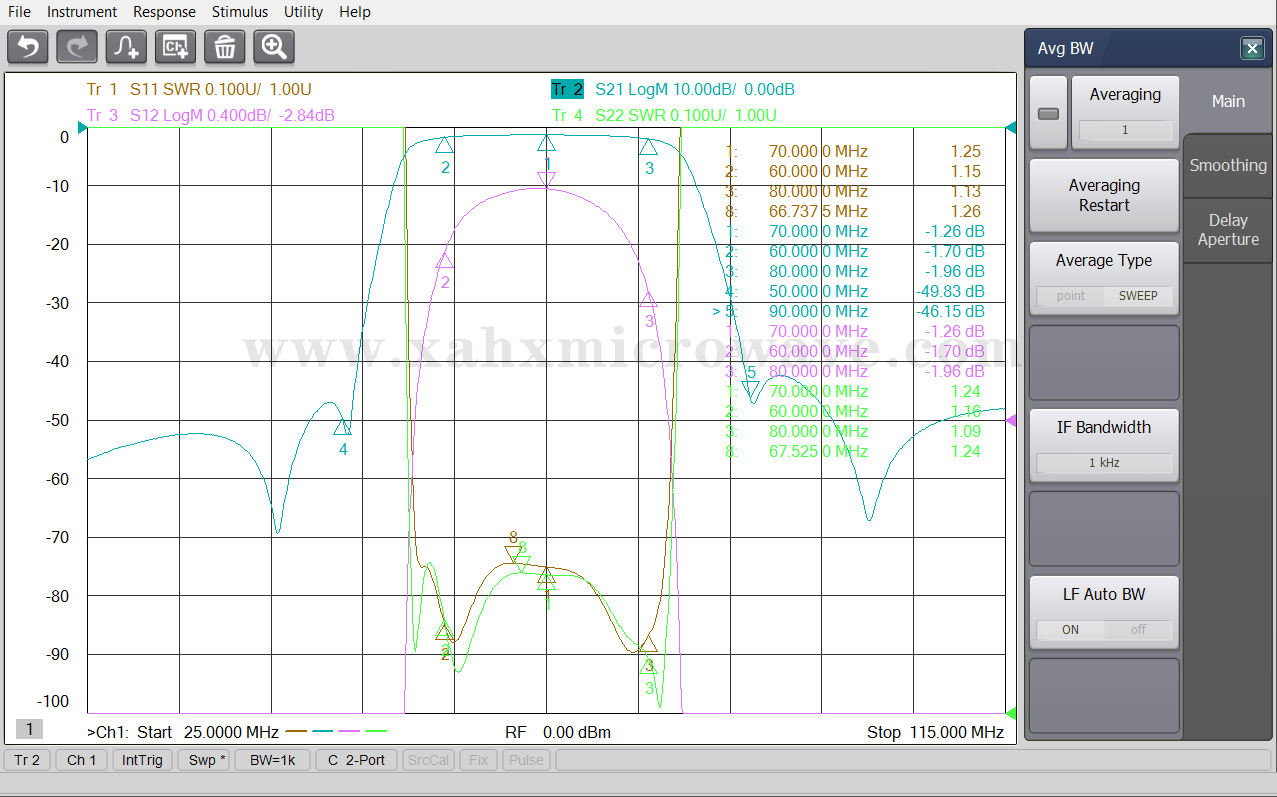Click the RF 0.00 dBm power label
This screenshot has height=797, width=1277.
[557, 732]
